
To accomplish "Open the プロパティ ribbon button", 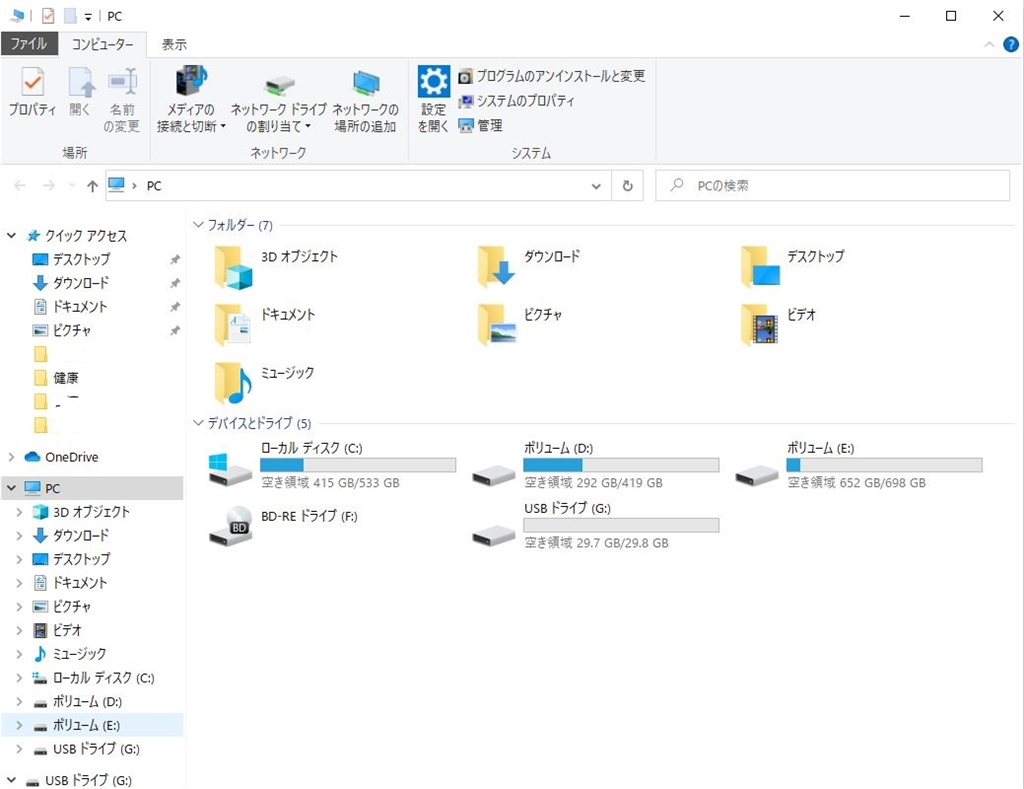I will pos(32,91).
